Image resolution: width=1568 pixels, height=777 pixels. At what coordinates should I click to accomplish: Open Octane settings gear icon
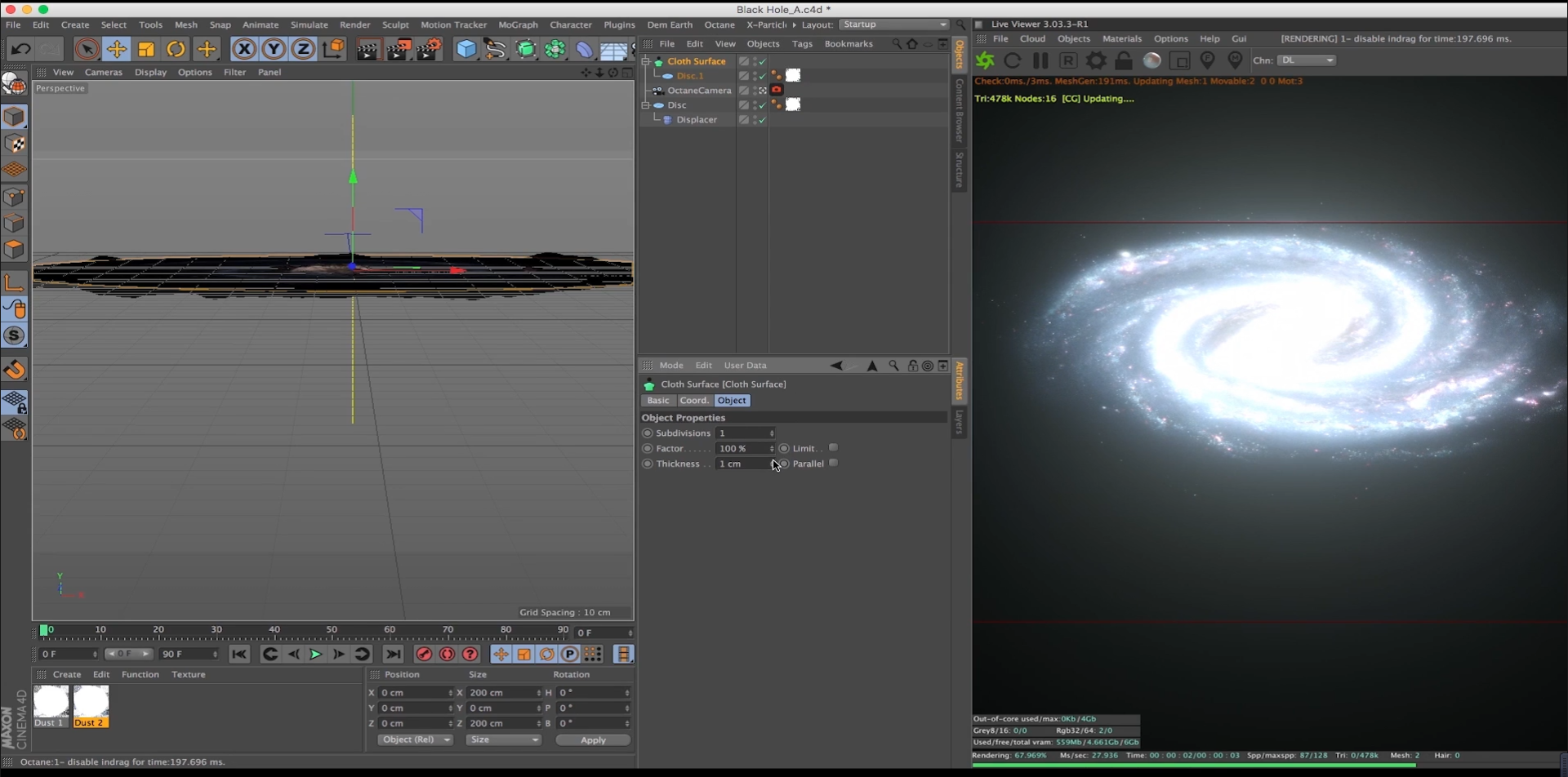pyautogui.click(x=1096, y=60)
